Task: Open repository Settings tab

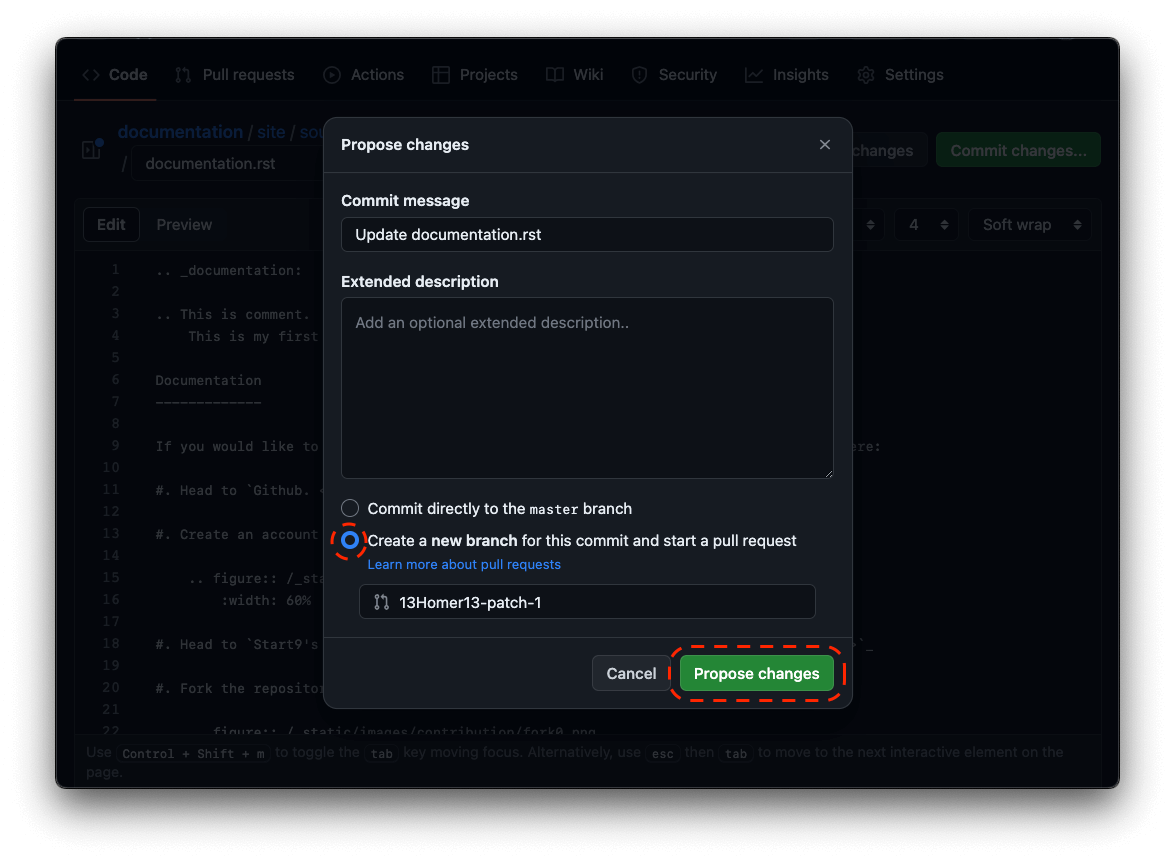Action: [900, 75]
